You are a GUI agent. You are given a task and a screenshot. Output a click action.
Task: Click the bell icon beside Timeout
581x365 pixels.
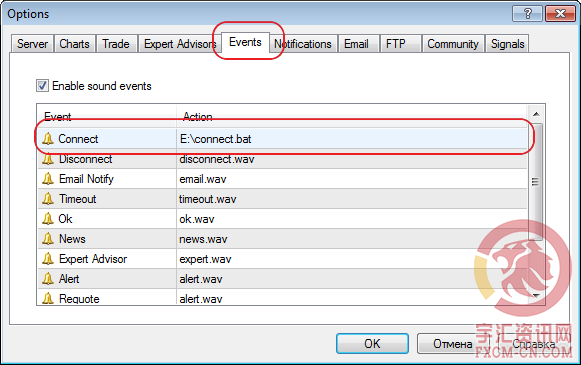tap(48, 199)
